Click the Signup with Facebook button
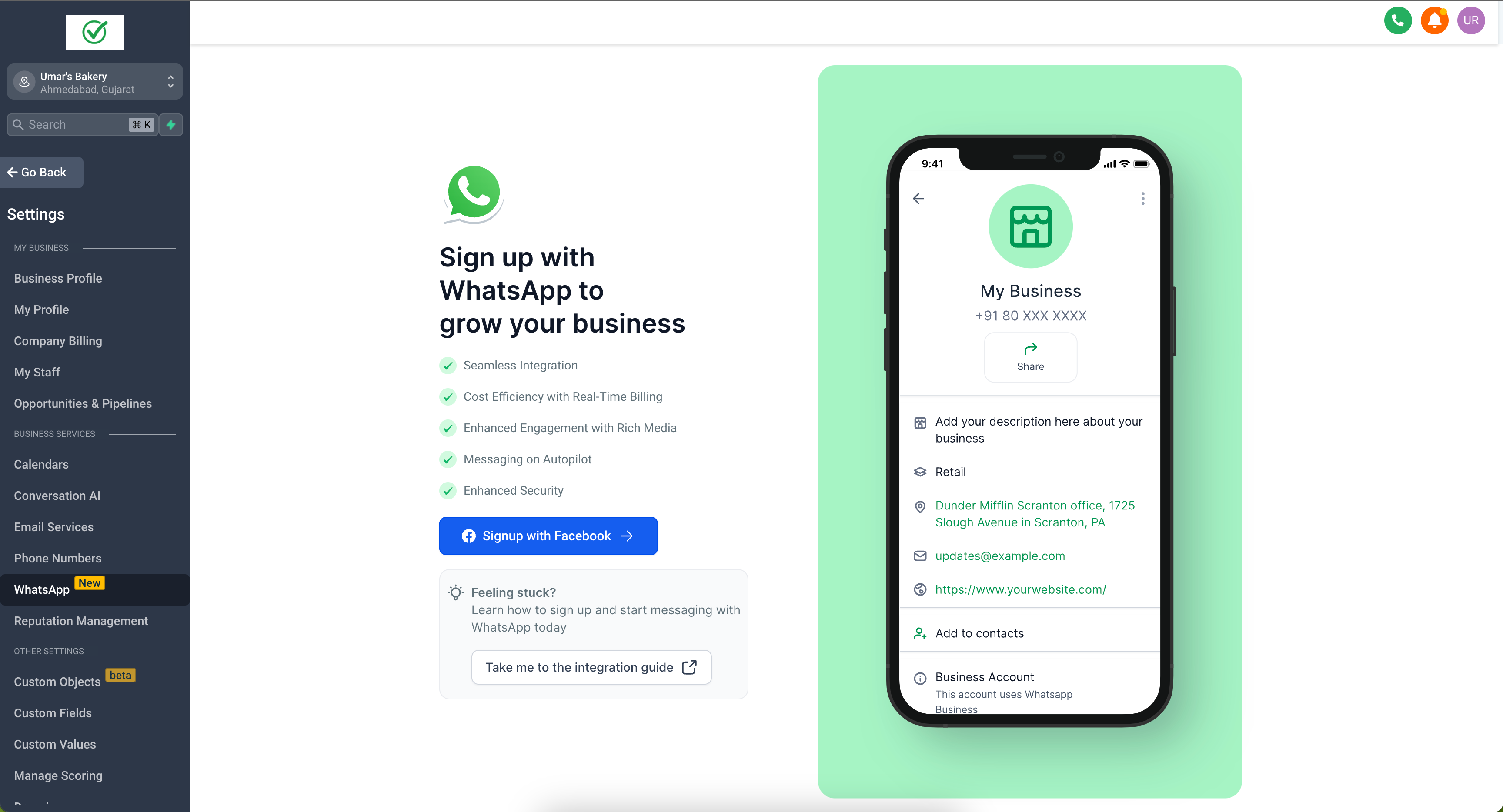 tap(548, 536)
